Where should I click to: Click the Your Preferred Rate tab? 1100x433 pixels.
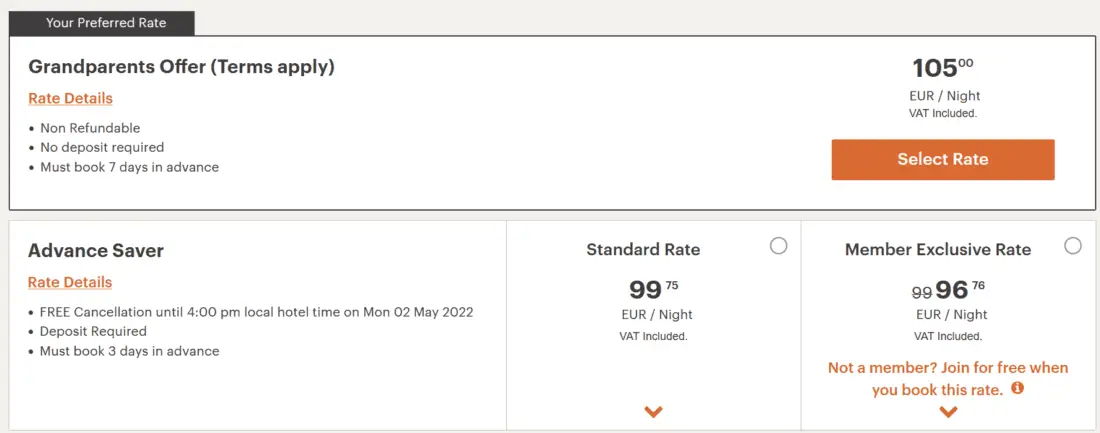tap(106, 23)
